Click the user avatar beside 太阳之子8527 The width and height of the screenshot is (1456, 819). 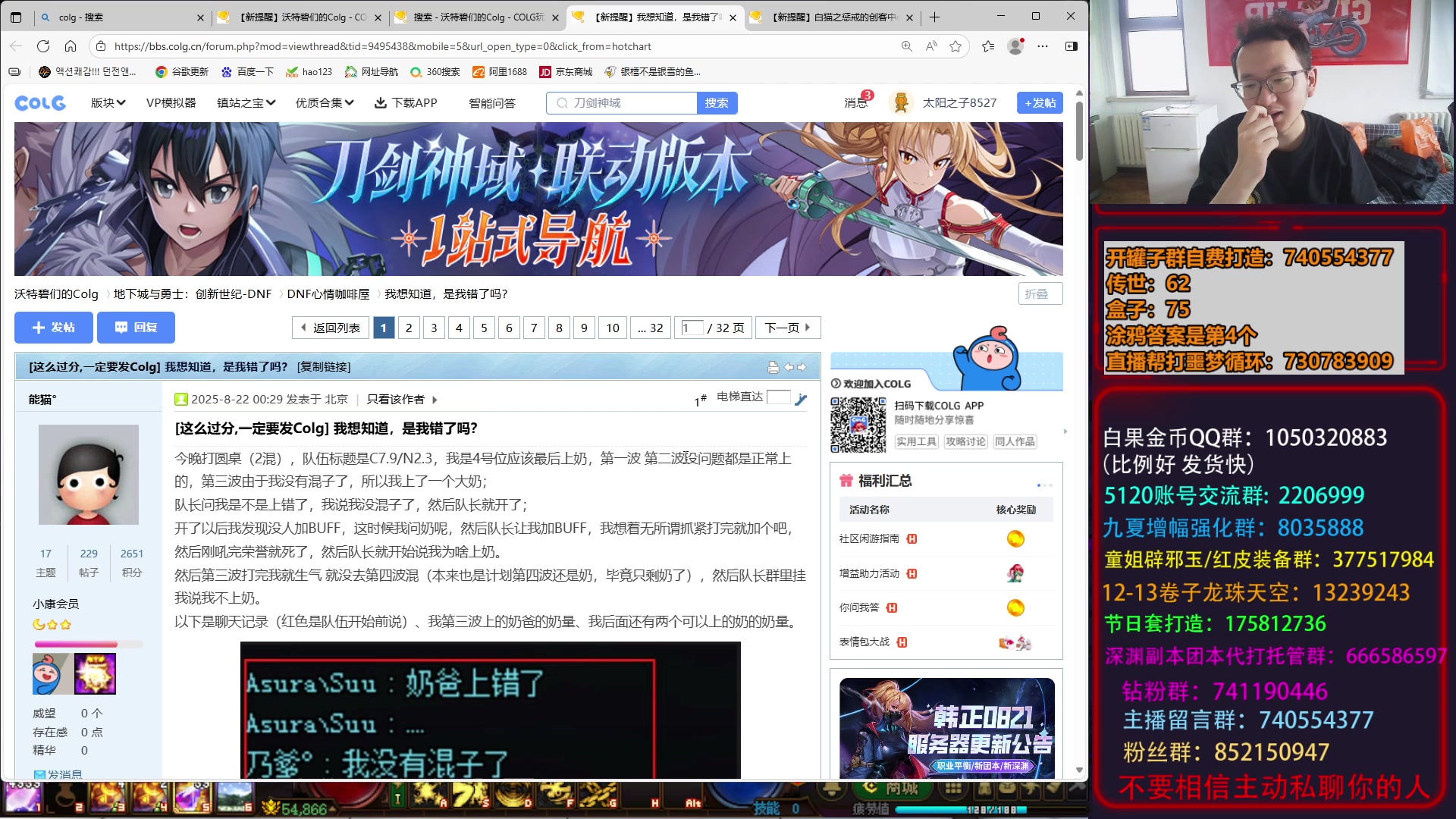click(x=901, y=102)
